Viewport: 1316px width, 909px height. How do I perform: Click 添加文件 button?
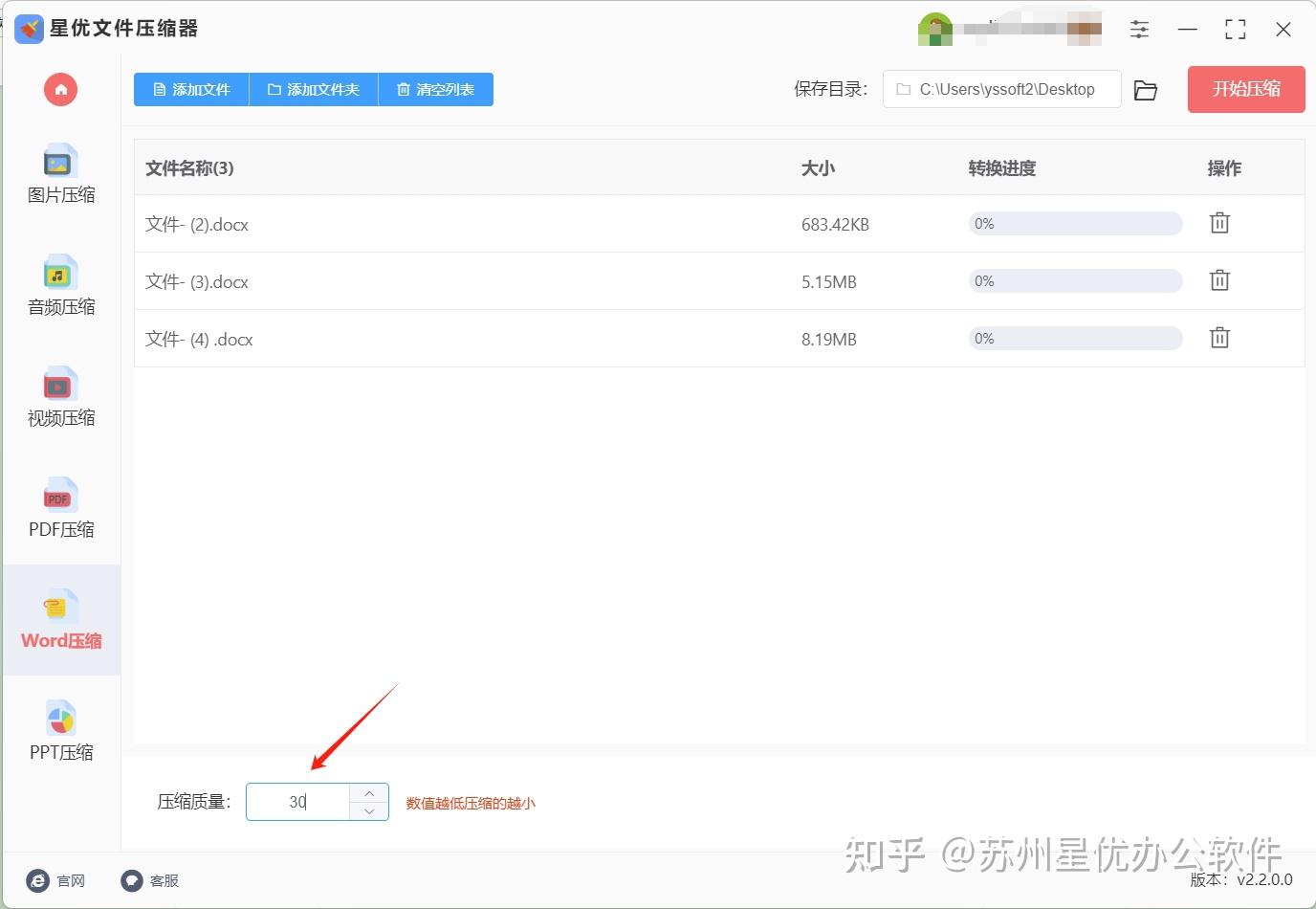191,89
